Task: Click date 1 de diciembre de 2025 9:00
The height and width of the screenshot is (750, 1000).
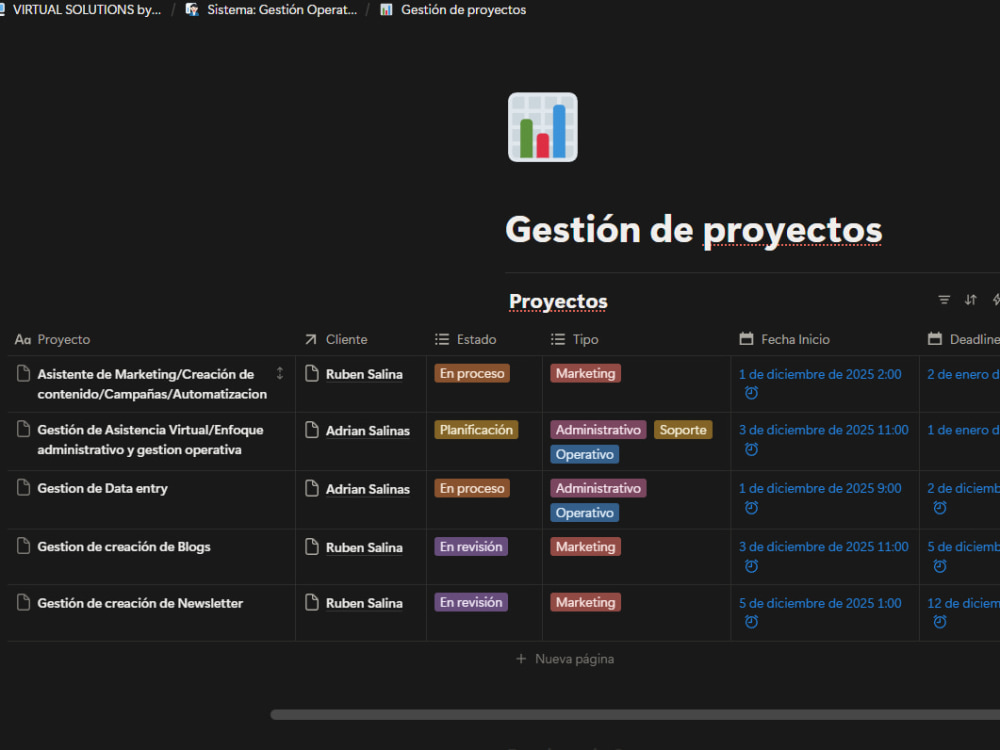Action: 820,488
